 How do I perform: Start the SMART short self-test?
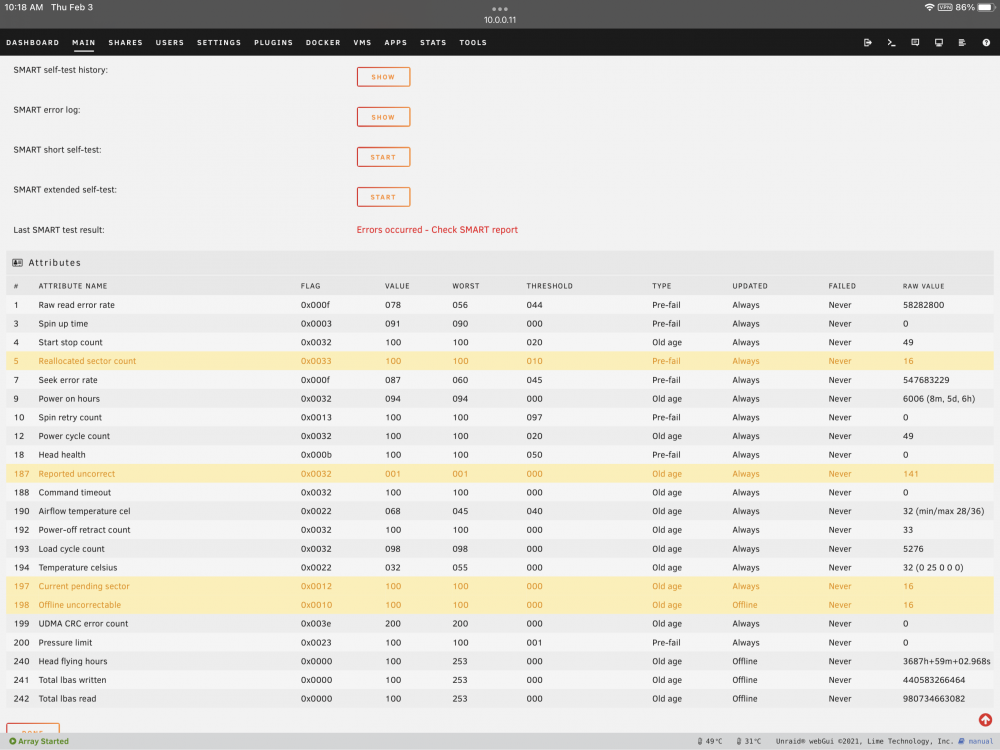[383, 157]
